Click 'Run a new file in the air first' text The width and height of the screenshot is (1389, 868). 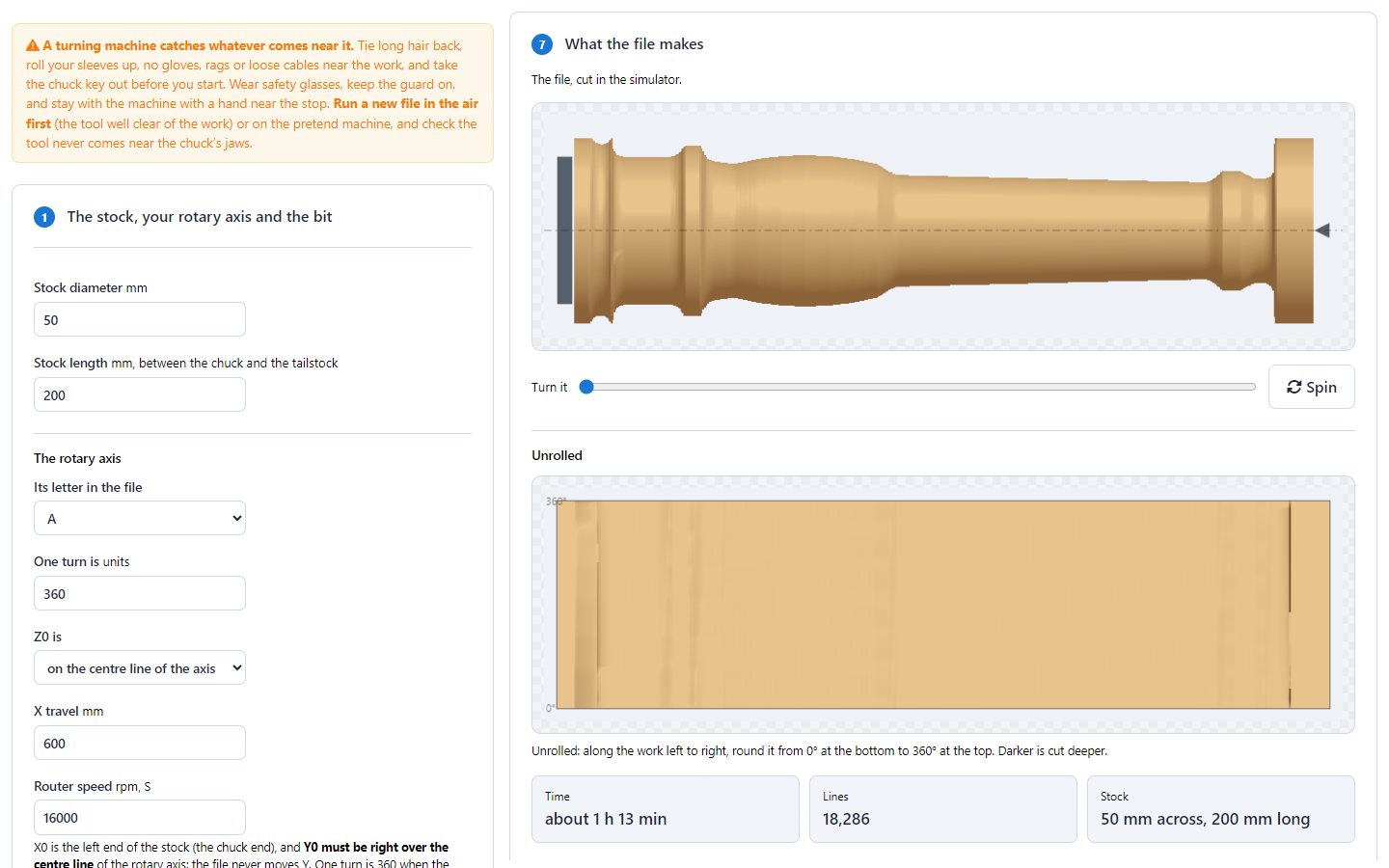(252, 114)
